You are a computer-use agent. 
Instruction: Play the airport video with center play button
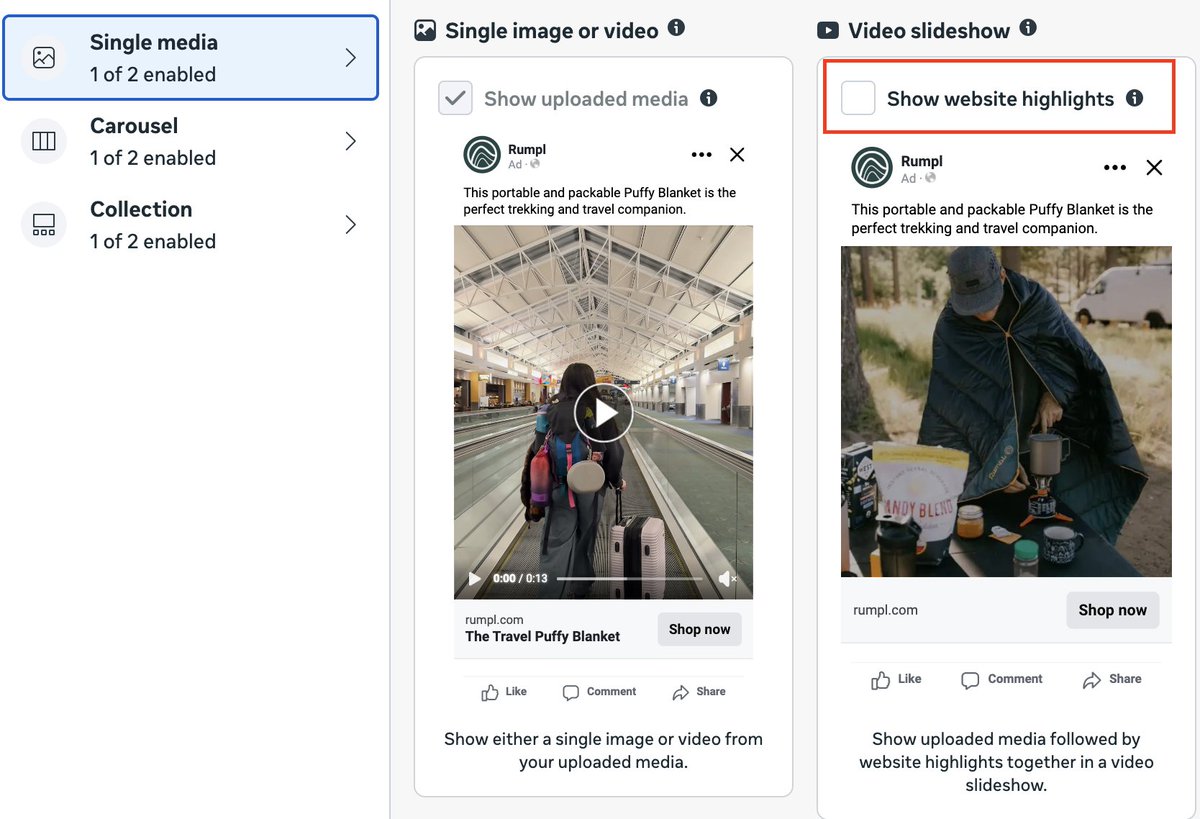tap(603, 412)
